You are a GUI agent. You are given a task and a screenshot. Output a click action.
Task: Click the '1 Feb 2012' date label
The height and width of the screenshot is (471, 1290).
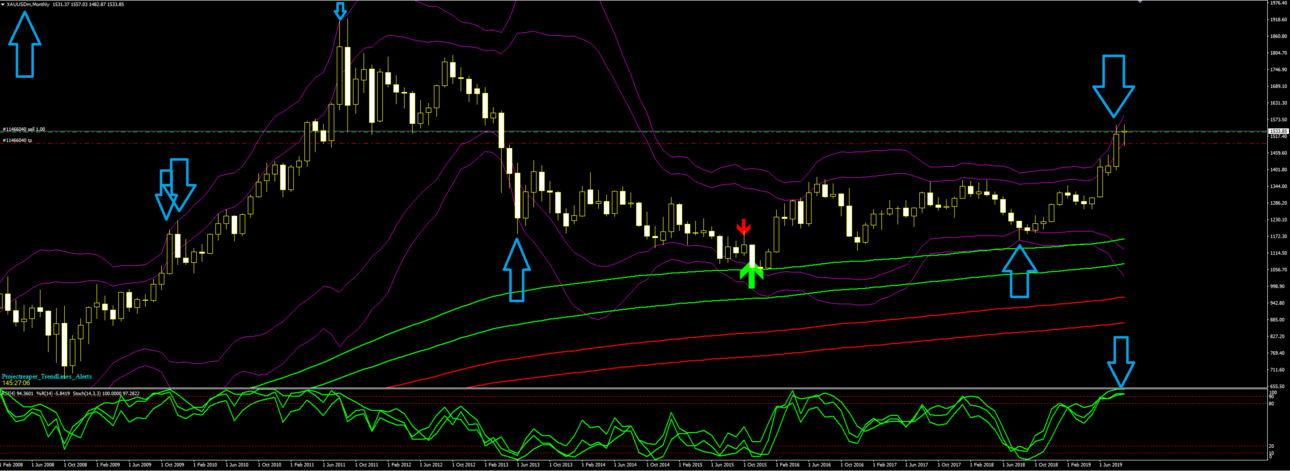point(399,464)
